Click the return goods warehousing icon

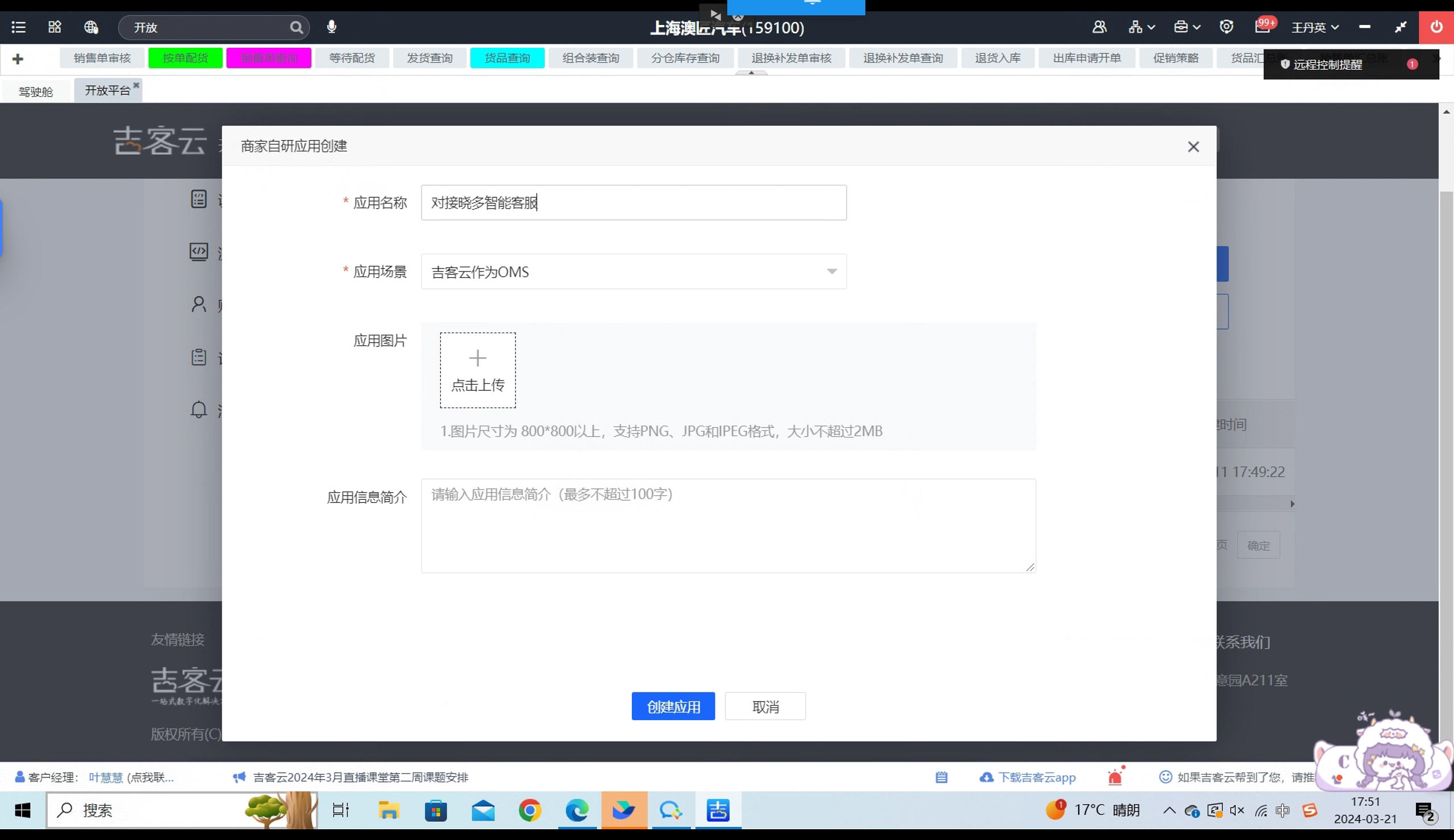pos(997,57)
